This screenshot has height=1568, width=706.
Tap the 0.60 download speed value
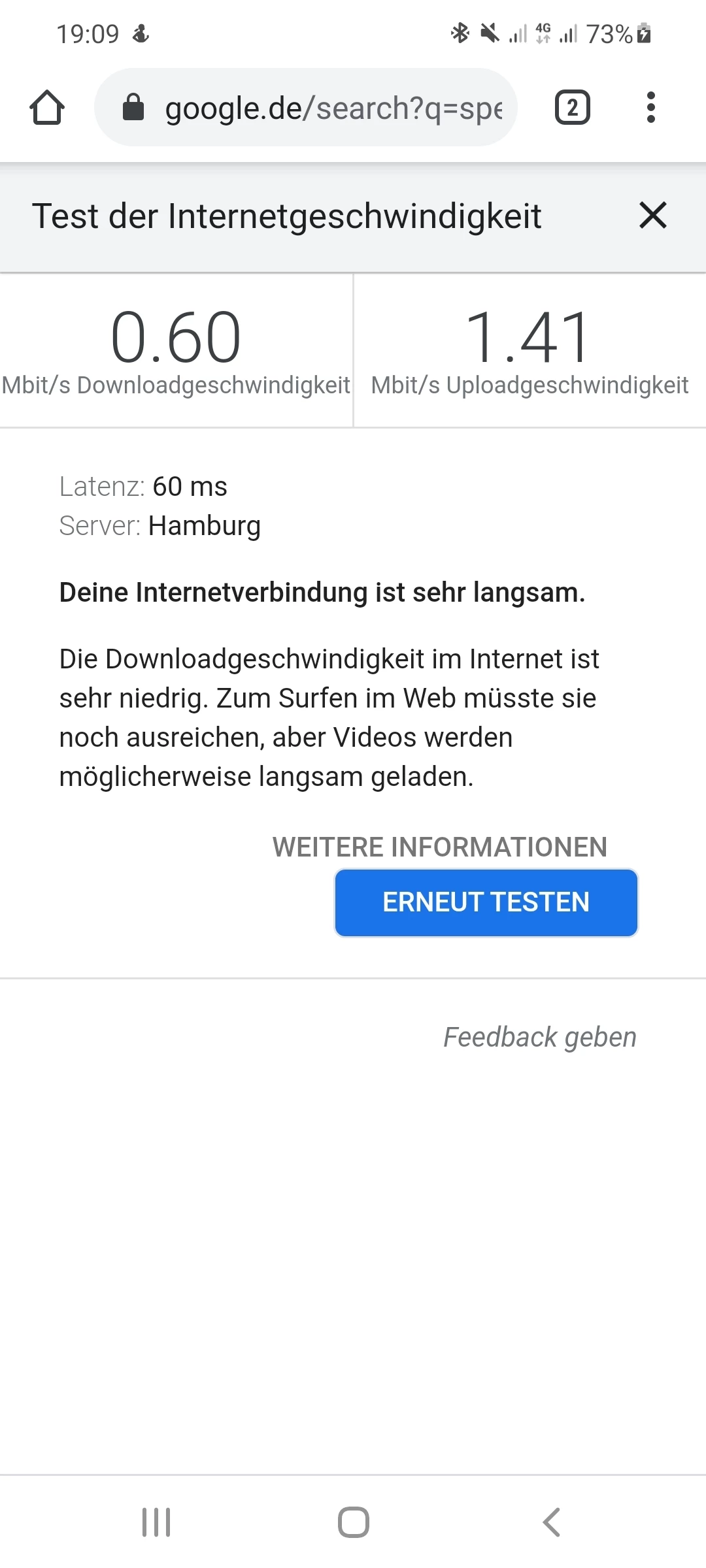tap(176, 337)
